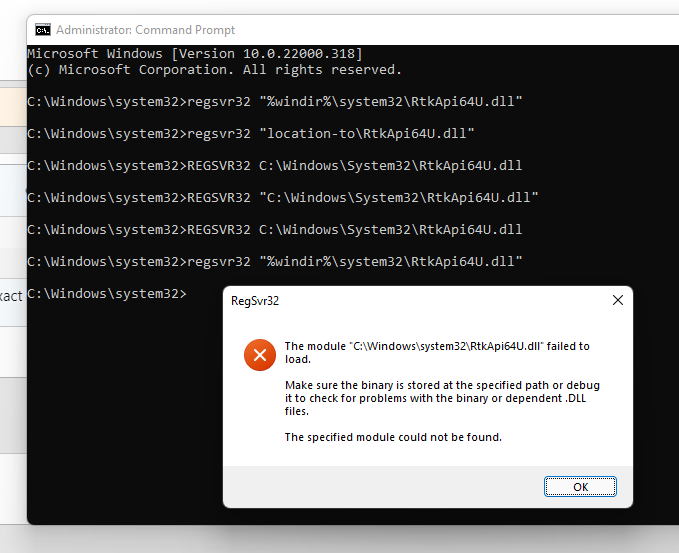Click the Command Prompt title bar icon
The image size is (679, 553).
[43, 30]
